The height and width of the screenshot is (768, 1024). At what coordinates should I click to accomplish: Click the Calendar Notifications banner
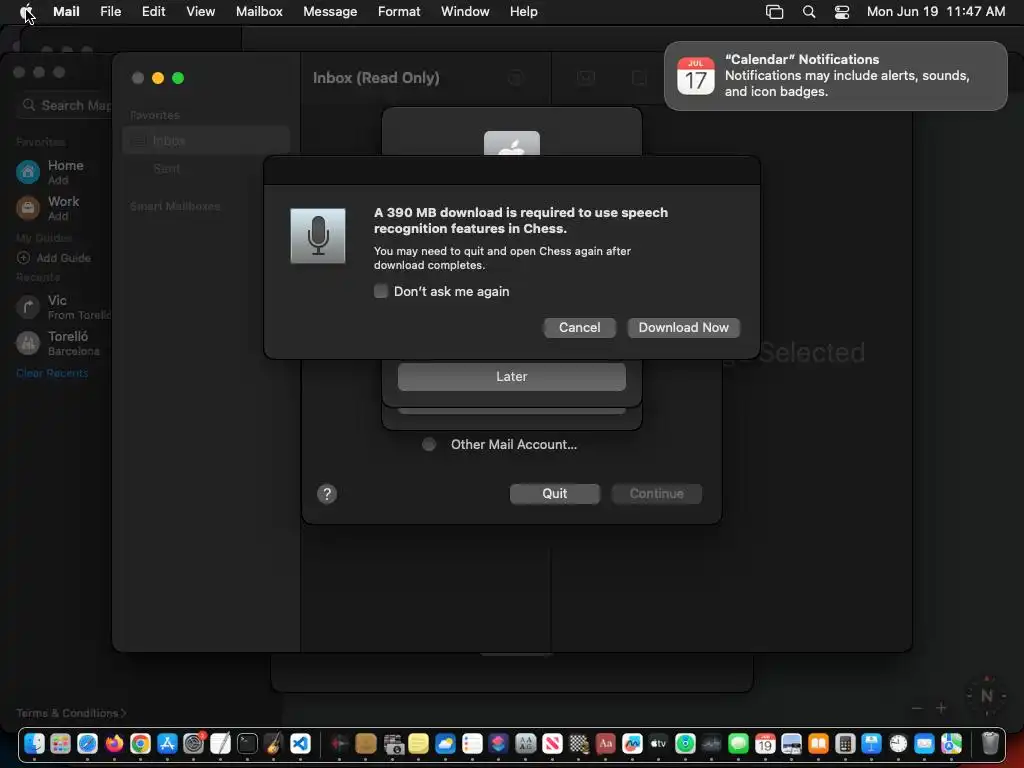pyautogui.click(x=835, y=76)
